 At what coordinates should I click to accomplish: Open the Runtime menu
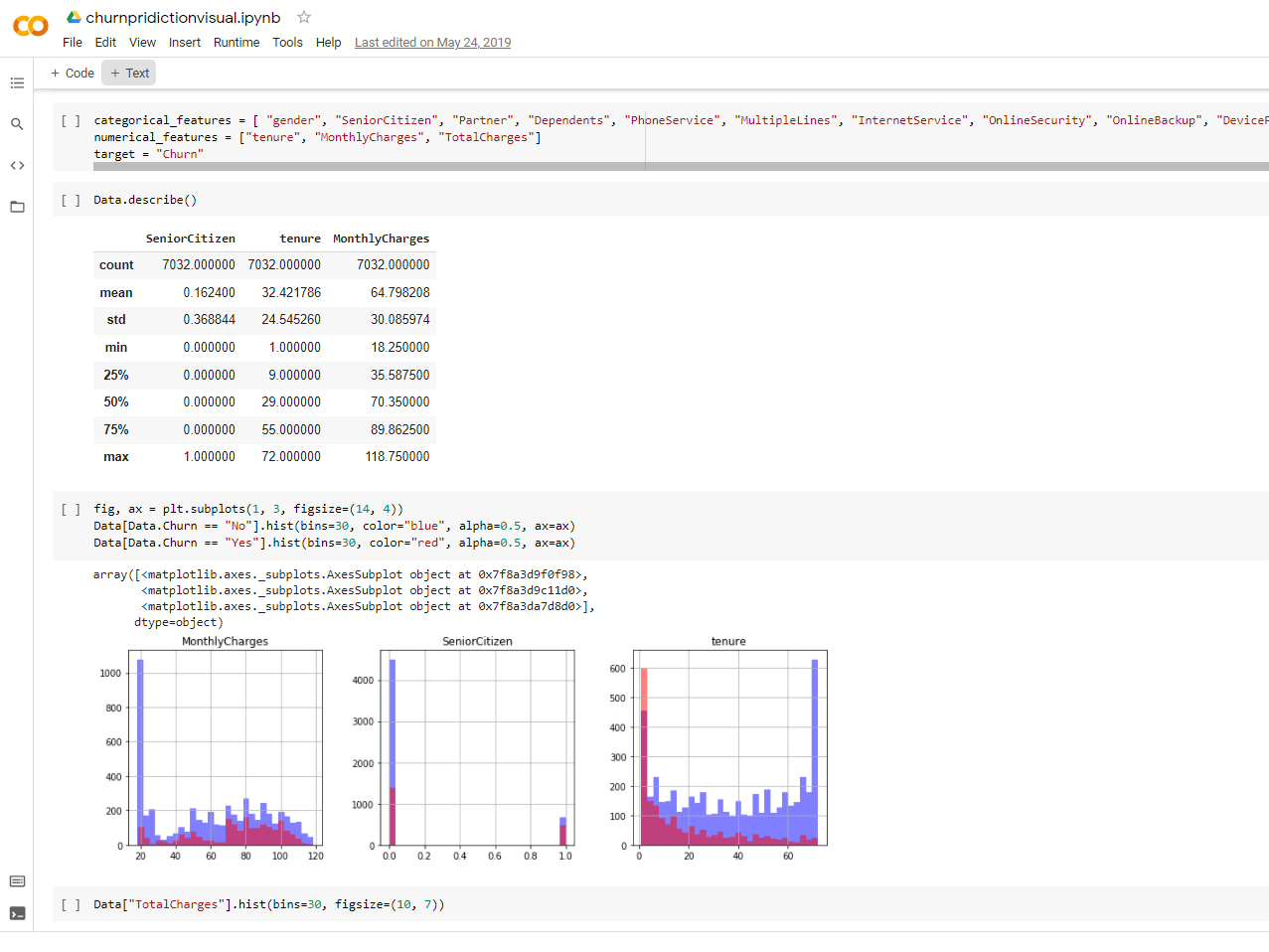[x=237, y=43]
